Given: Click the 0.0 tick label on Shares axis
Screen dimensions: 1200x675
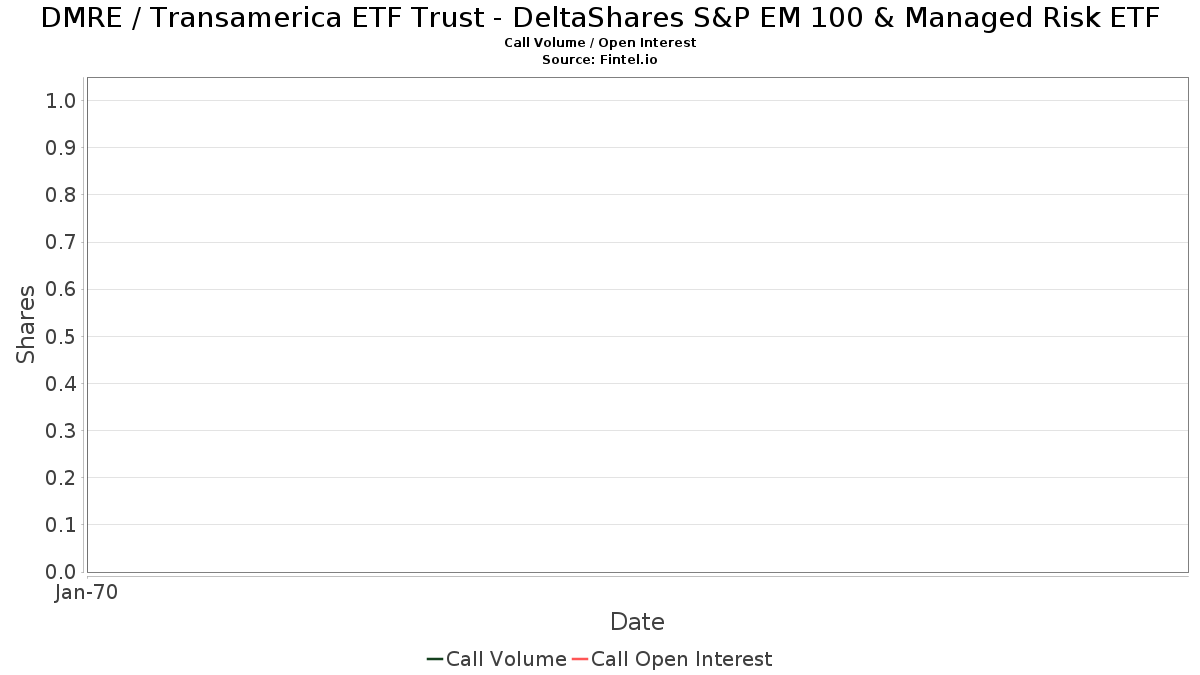Looking at the screenshot, I should (x=61, y=572).
